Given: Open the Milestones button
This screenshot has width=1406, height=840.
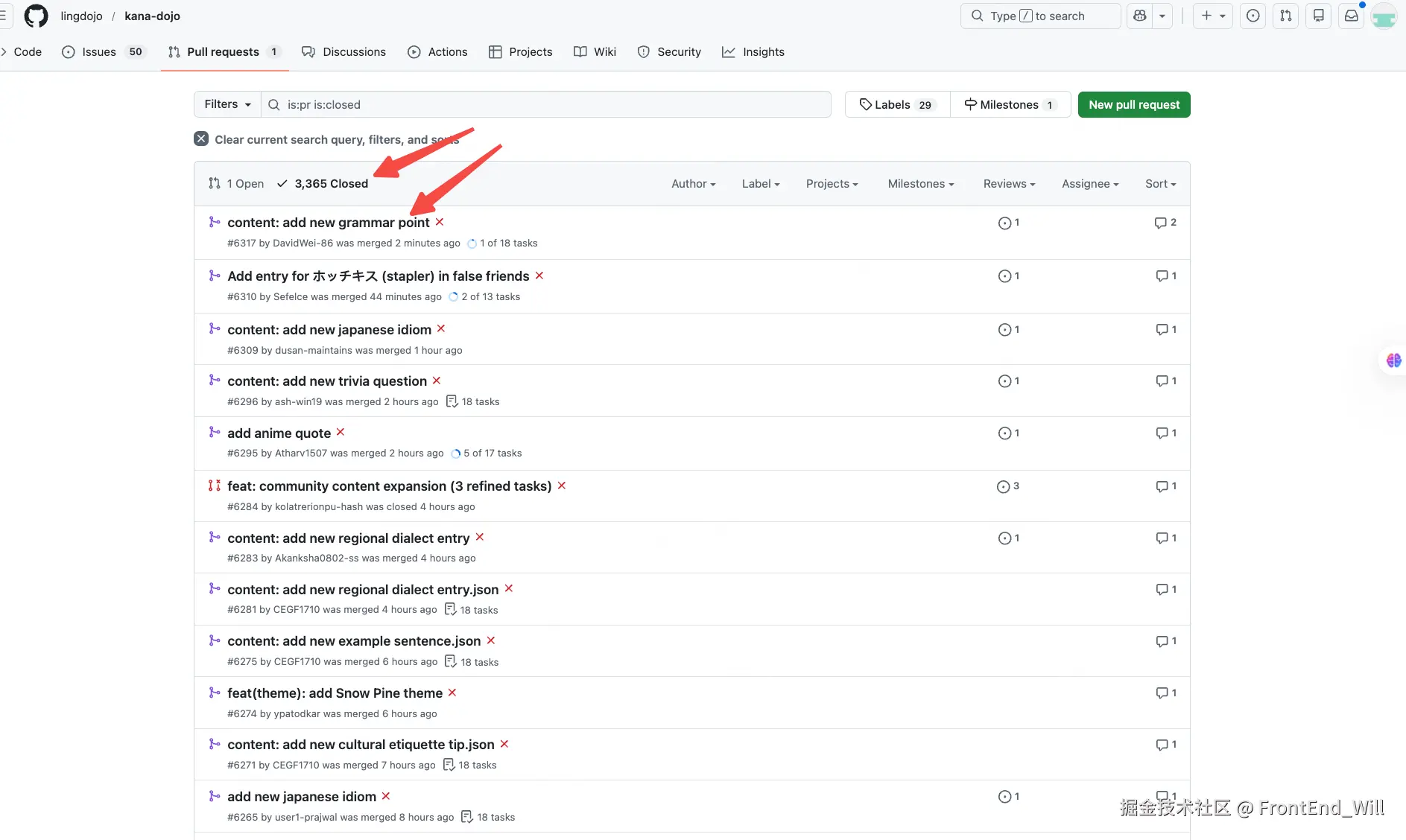Looking at the screenshot, I should [x=1010, y=104].
